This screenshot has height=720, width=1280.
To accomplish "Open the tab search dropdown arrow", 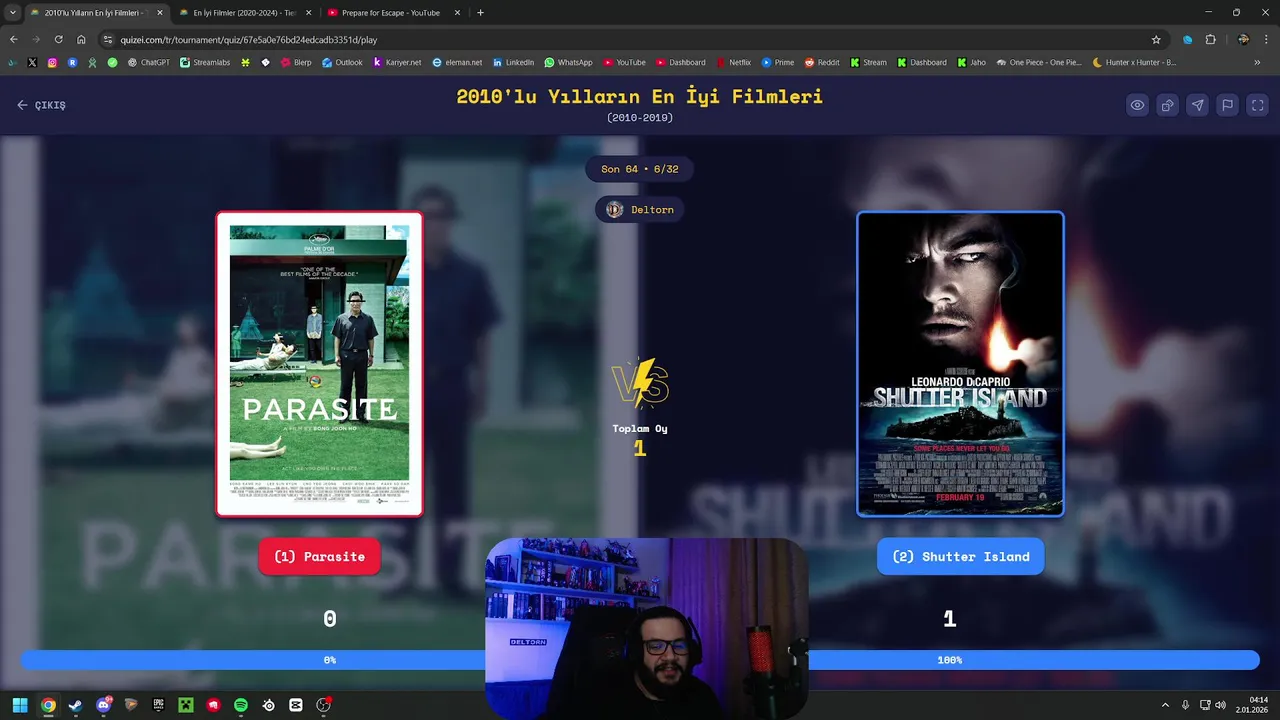I will coord(12,13).
